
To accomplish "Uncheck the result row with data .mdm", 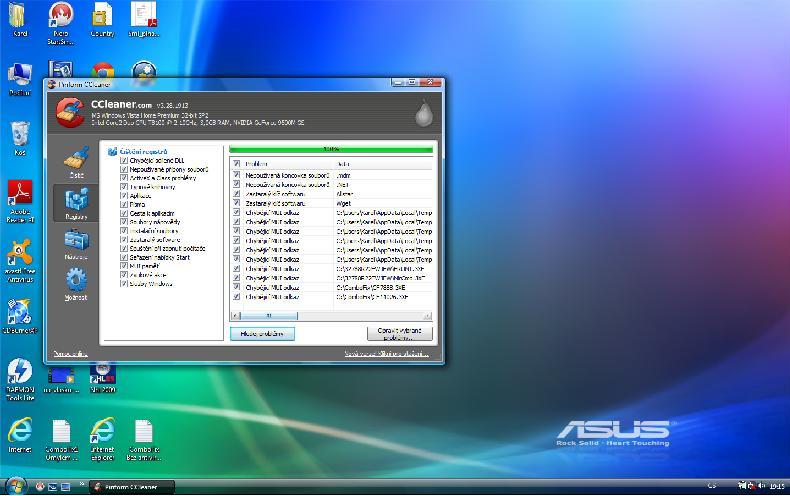I will (x=236, y=175).
